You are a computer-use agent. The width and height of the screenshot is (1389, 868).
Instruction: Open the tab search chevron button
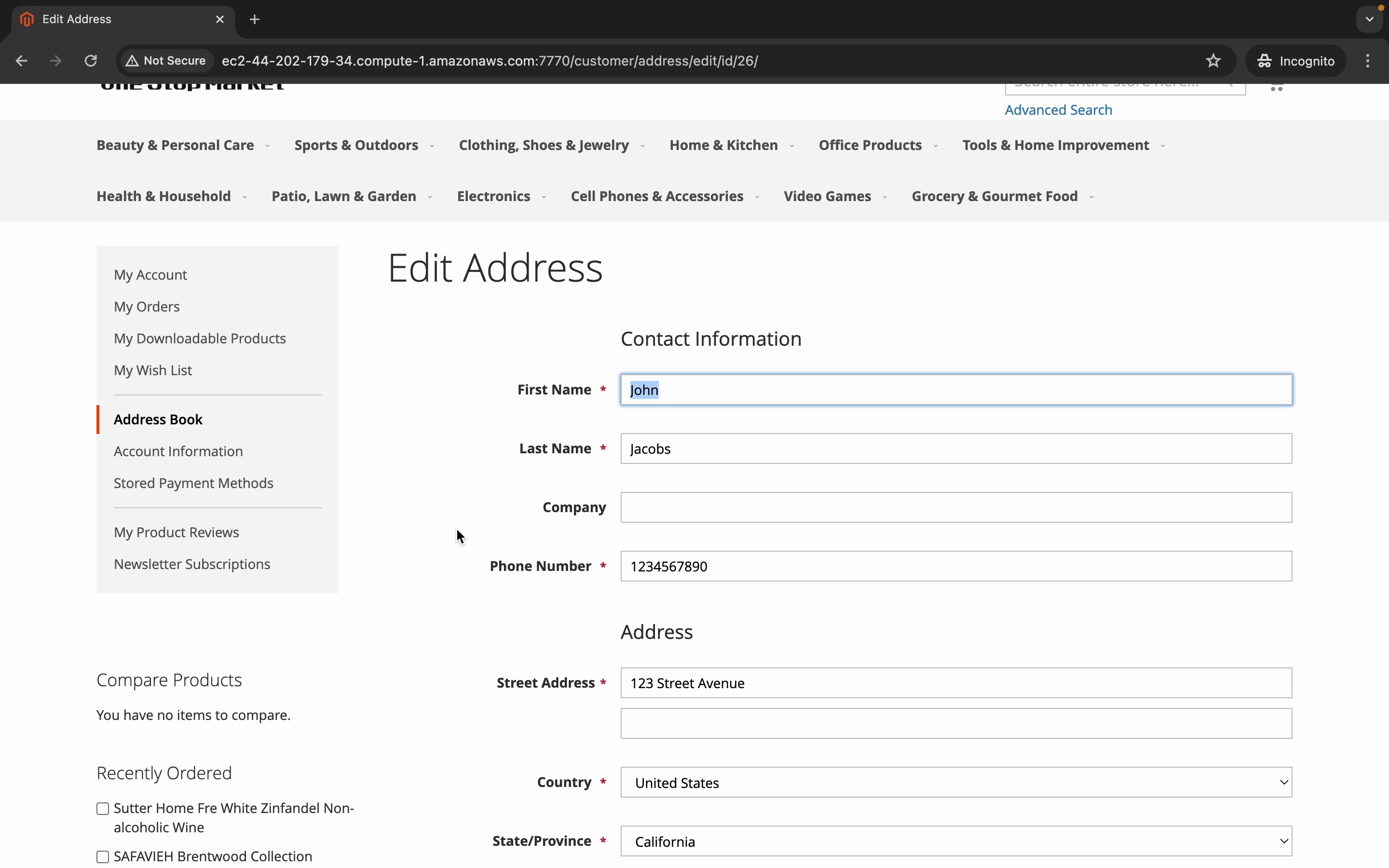1370,19
